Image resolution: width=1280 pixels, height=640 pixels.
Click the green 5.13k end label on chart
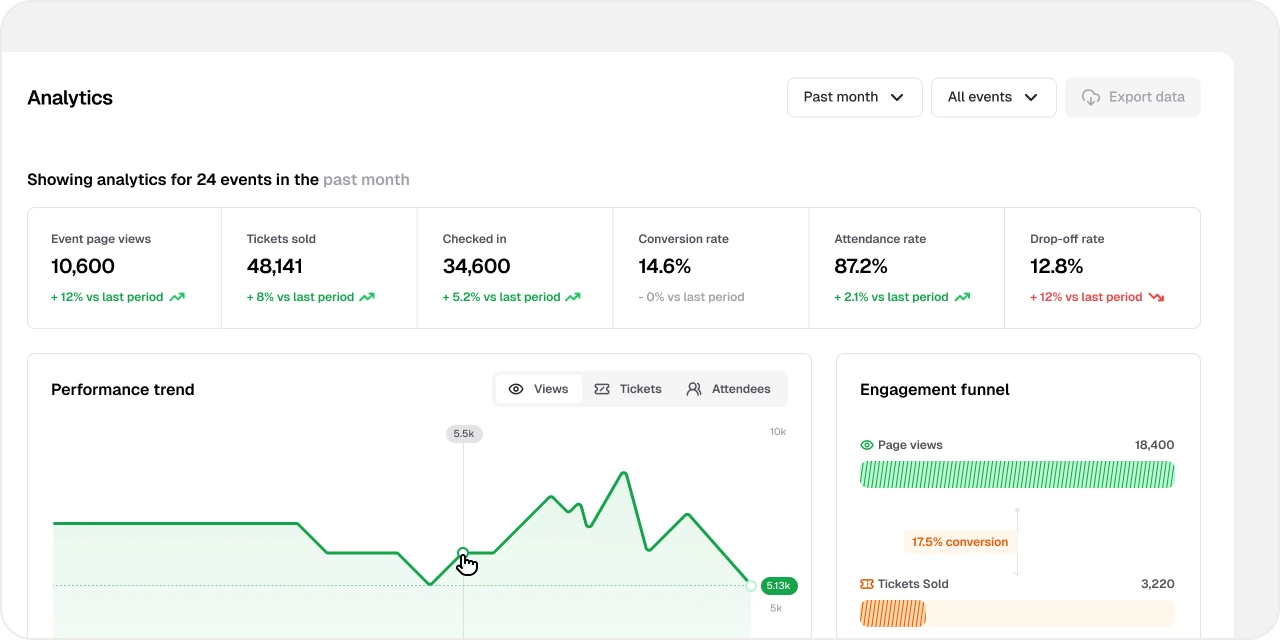coord(779,586)
